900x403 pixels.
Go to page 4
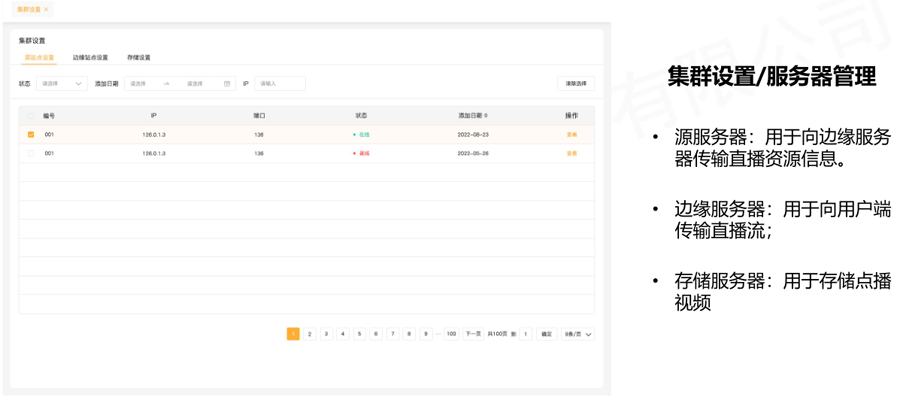pyautogui.click(x=343, y=334)
